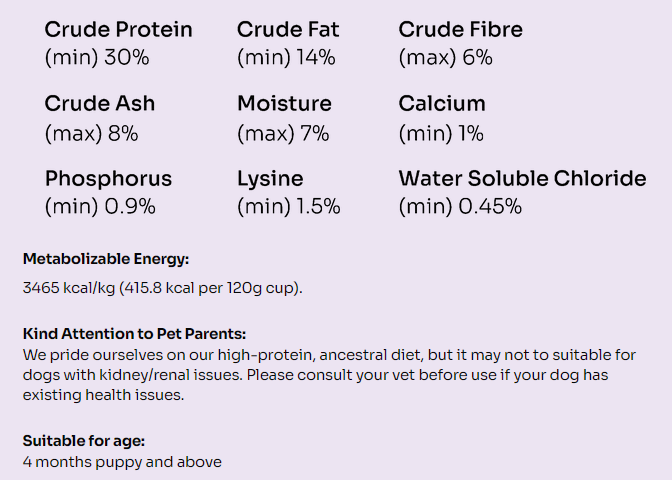Select the Crude Fat label
Image resolution: width=672 pixels, height=480 pixels.
(x=288, y=30)
